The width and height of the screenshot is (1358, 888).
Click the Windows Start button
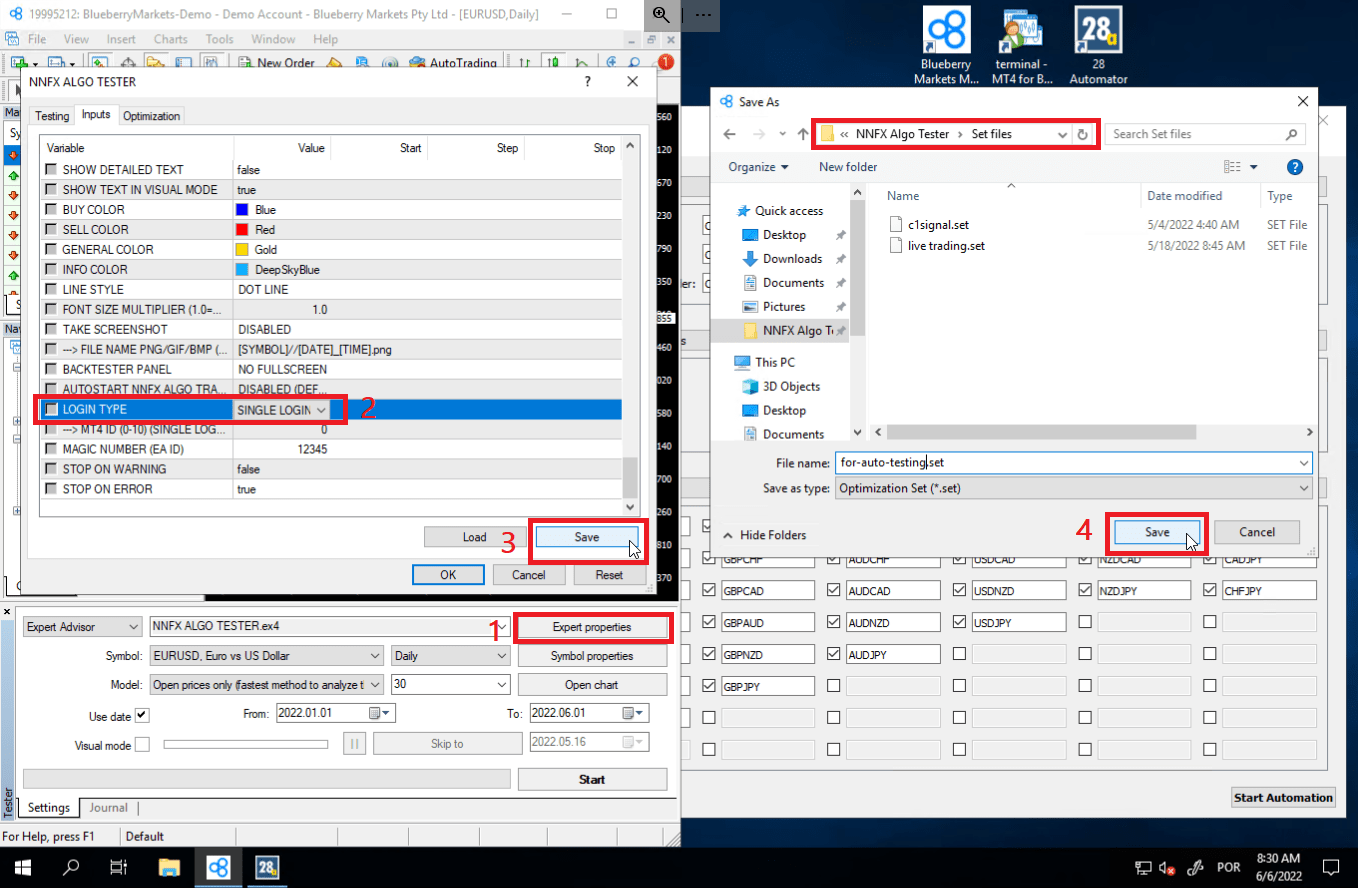[x=22, y=867]
